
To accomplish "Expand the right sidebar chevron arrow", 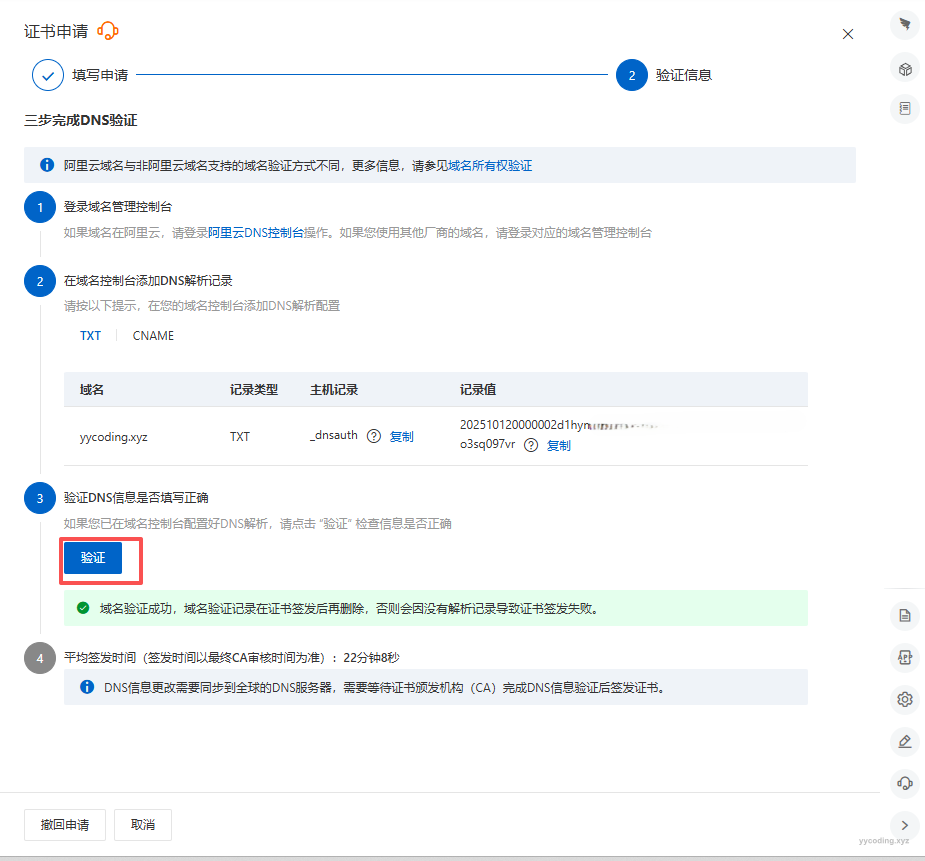I will tap(905, 825).
